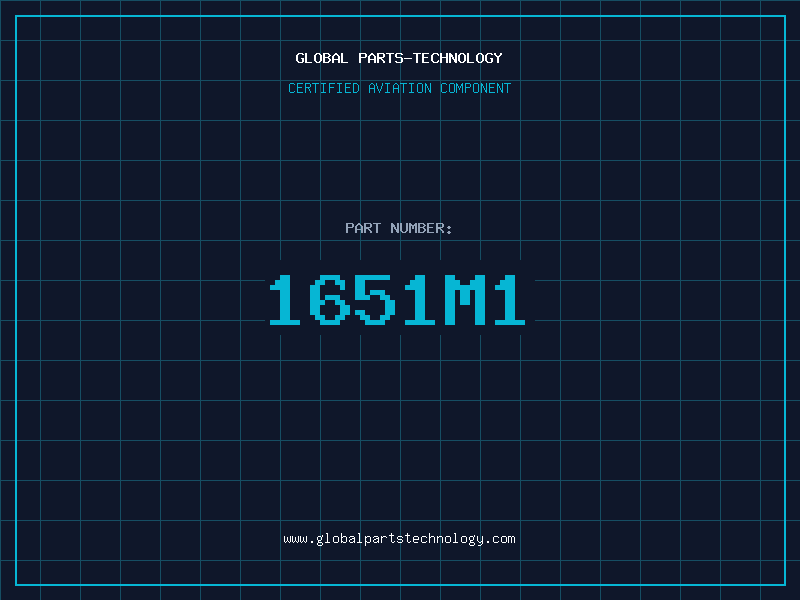
Task: Click the final digit 1 after the M
Action: click(510, 300)
